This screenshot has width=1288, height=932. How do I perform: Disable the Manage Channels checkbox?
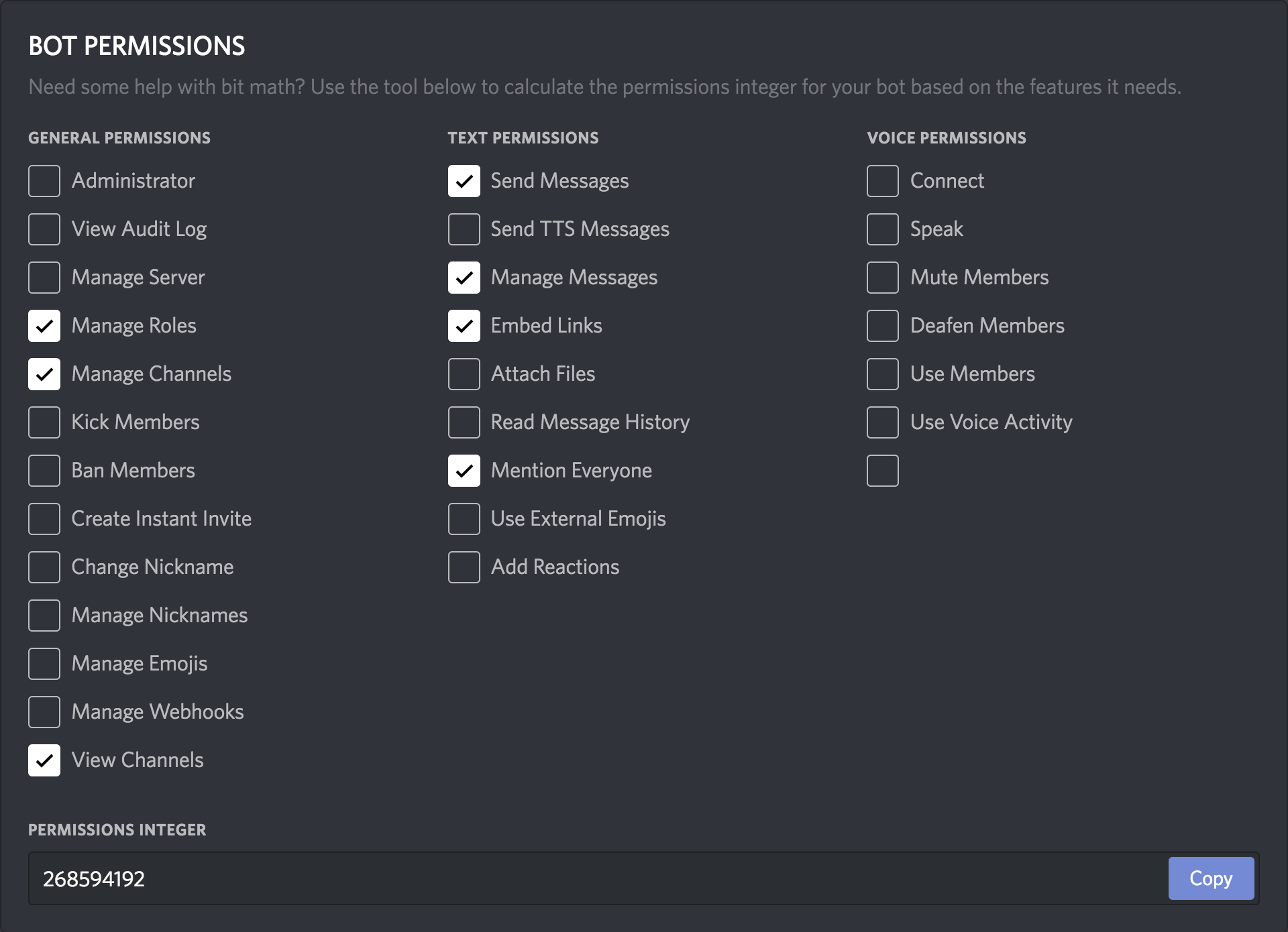point(44,374)
